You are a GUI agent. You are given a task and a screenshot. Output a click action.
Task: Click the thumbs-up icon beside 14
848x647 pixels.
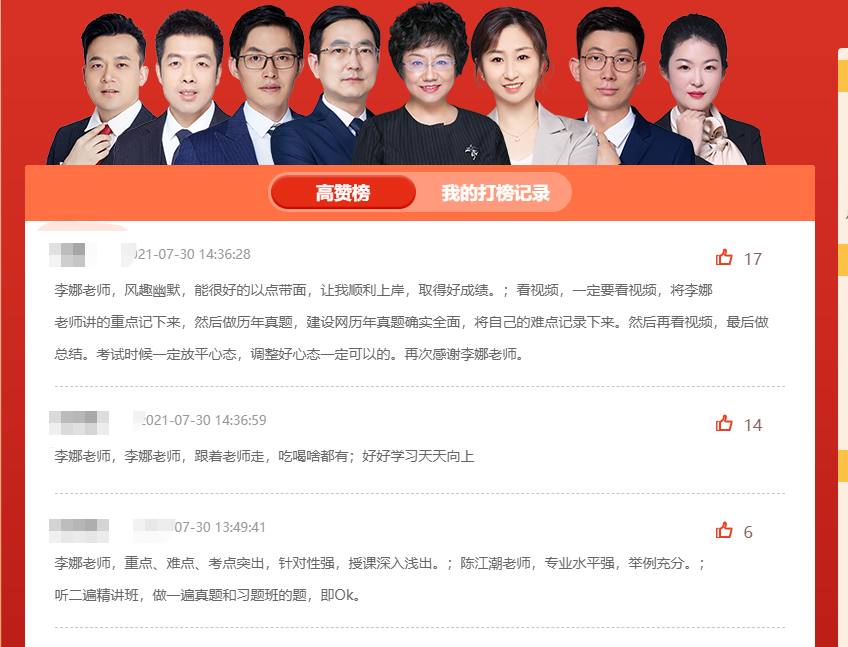724,423
